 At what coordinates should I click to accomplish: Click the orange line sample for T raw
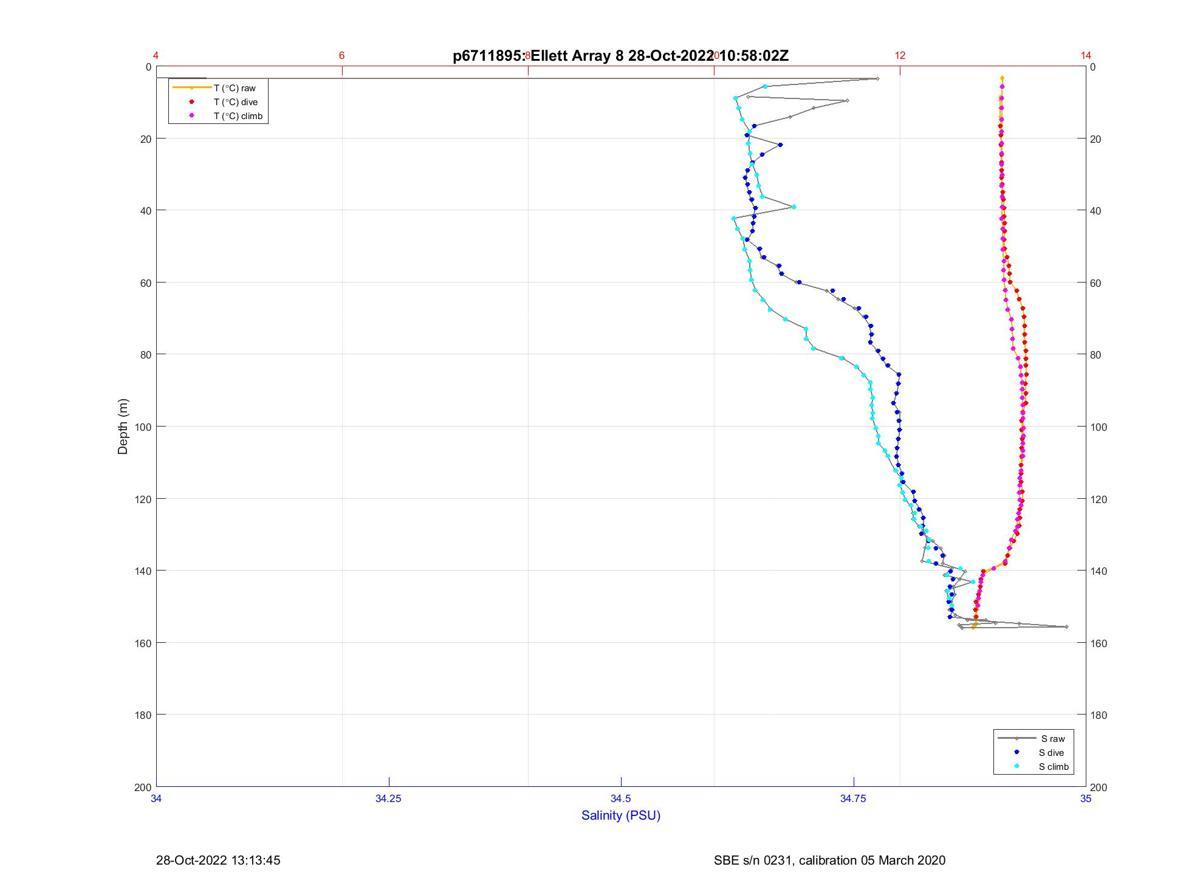tap(191, 88)
